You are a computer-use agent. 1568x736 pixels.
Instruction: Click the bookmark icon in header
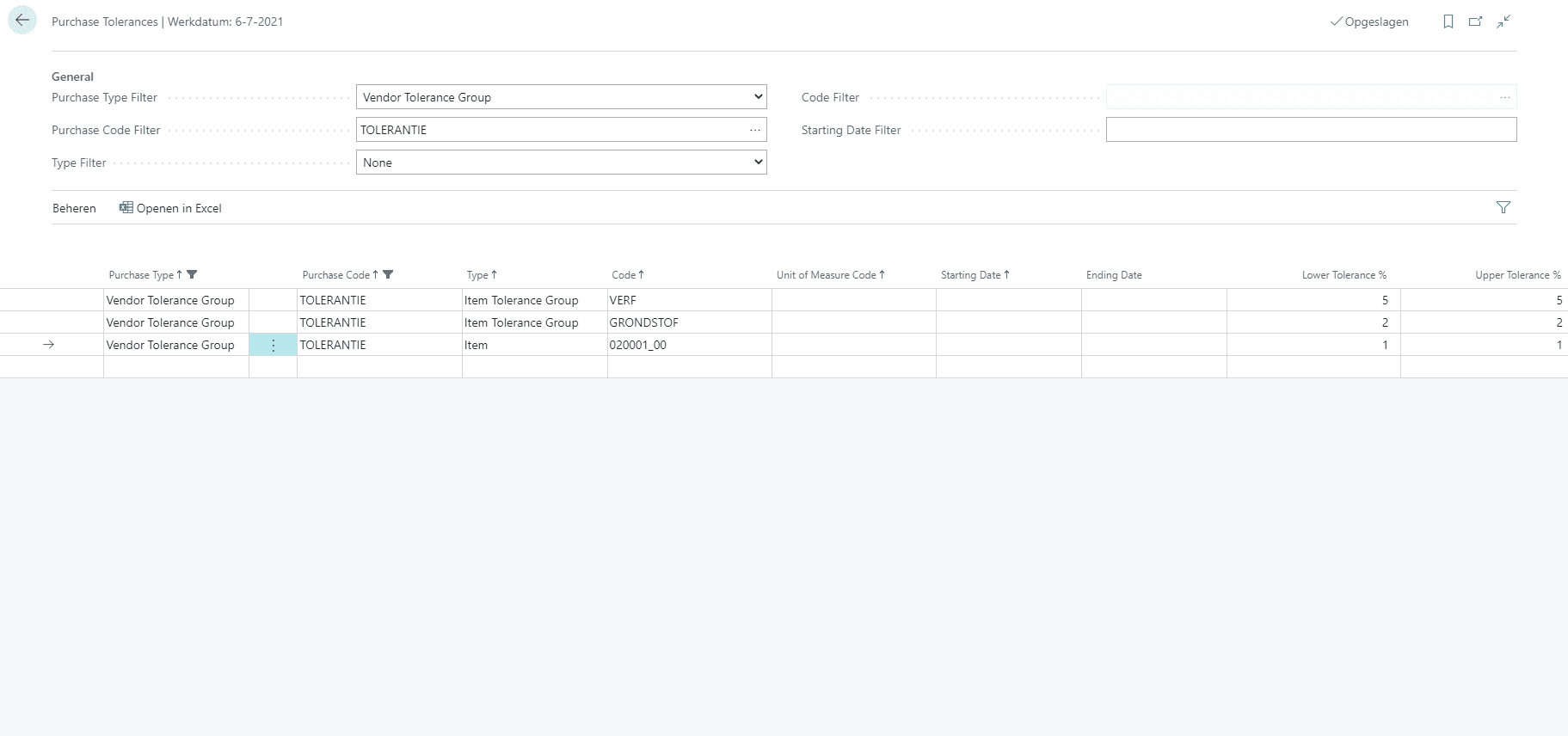[1448, 21]
